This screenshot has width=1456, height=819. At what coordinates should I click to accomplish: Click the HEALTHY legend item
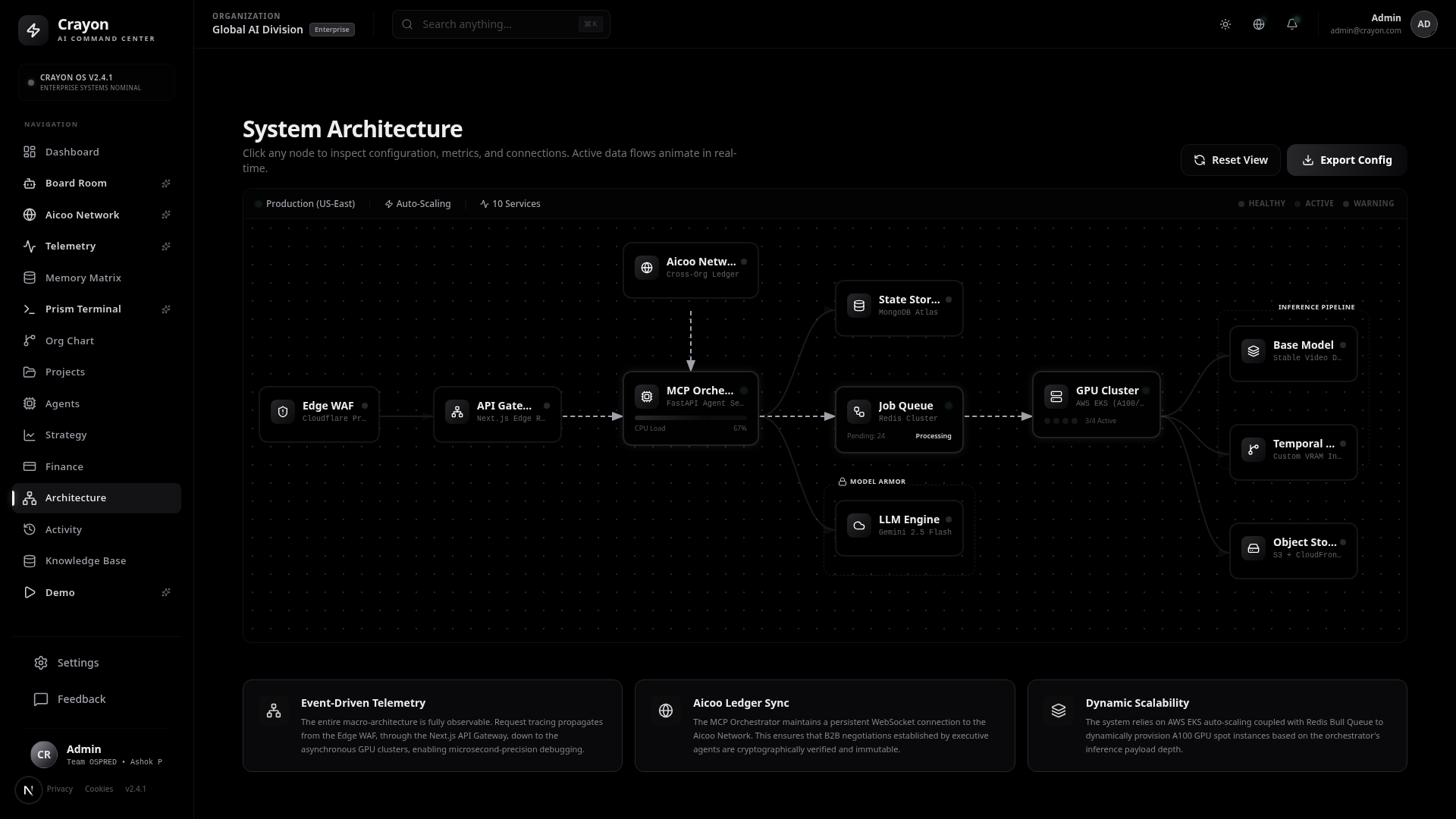(1262, 204)
